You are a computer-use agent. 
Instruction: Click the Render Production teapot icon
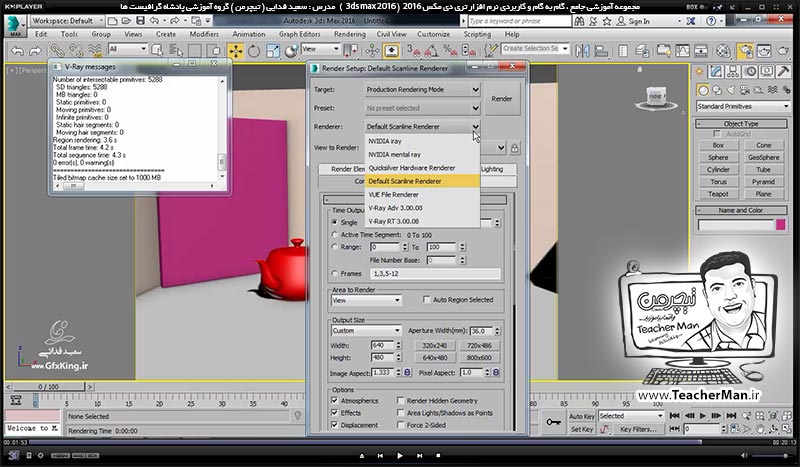783,51
